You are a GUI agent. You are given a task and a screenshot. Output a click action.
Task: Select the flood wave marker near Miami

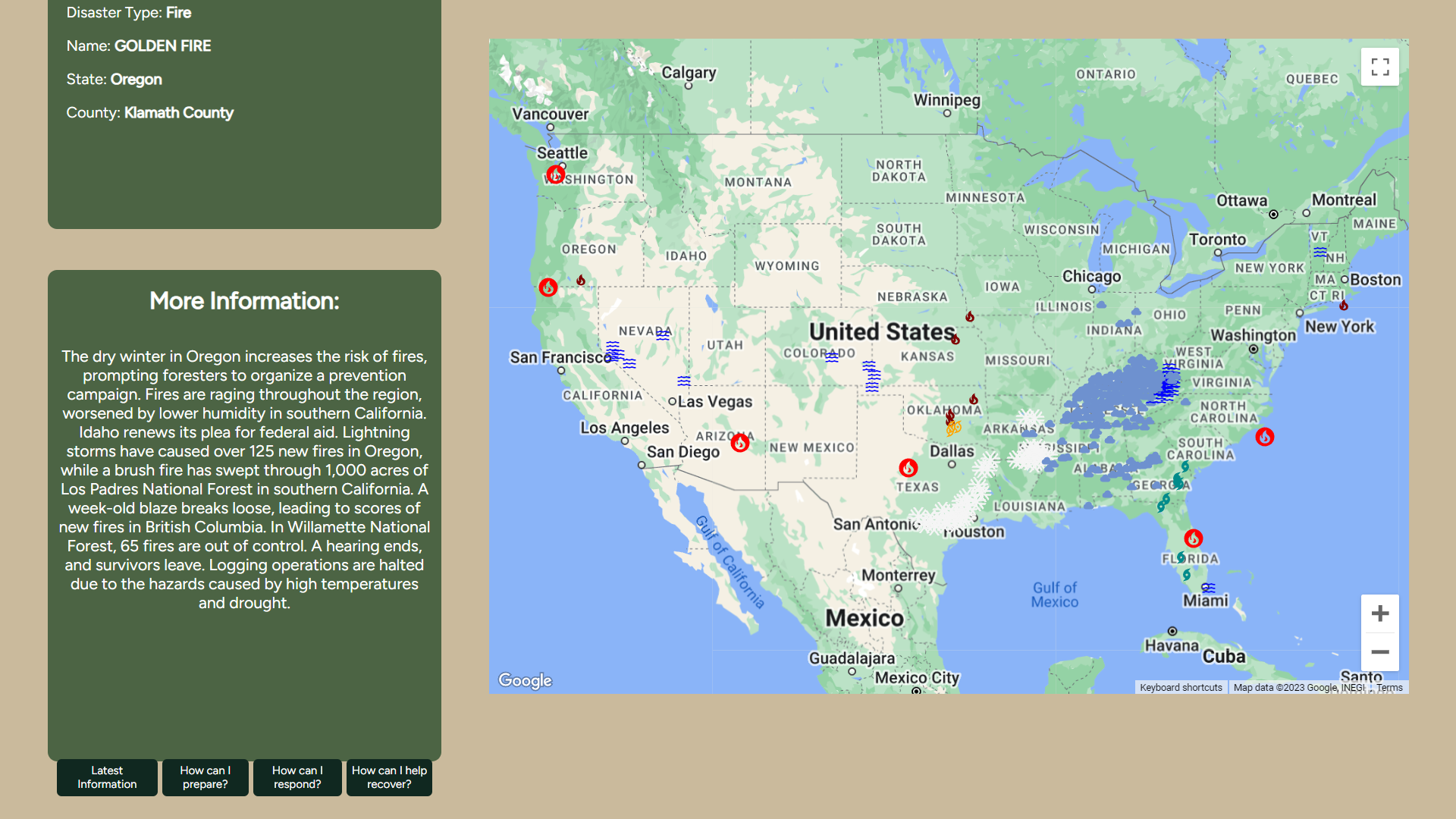pyautogui.click(x=1208, y=588)
